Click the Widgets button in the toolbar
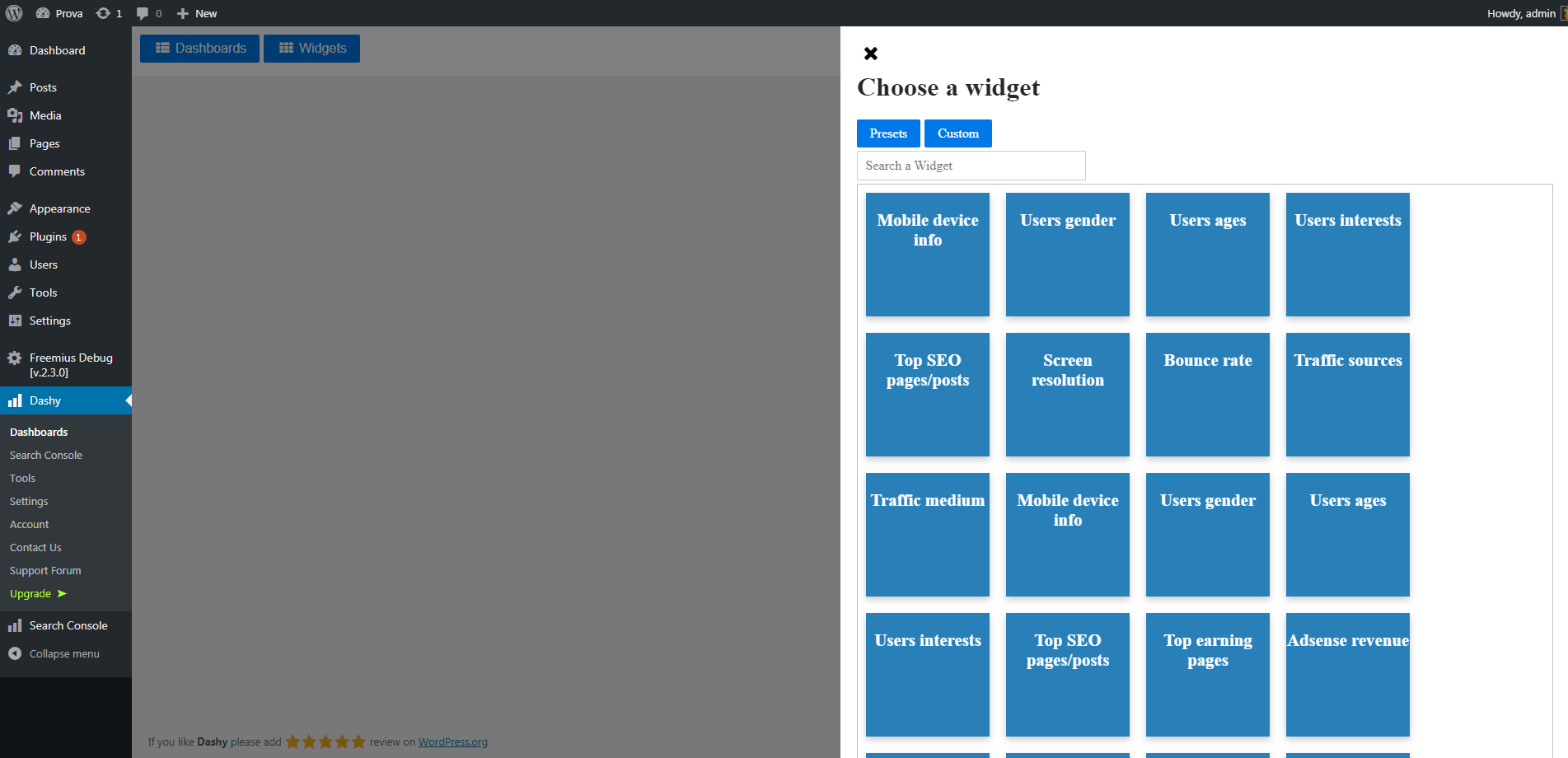The height and width of the screenshot is (758, 1568). [x=311, y=49]
